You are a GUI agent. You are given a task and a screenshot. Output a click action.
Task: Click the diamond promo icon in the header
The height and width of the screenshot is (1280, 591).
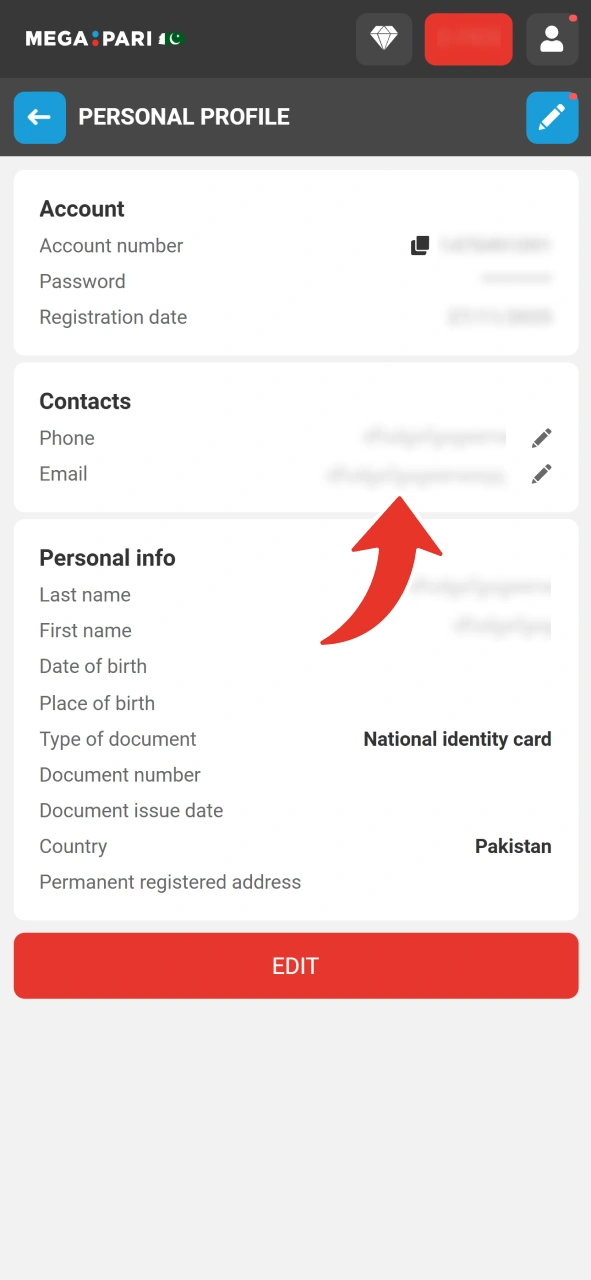pos(384,39)
